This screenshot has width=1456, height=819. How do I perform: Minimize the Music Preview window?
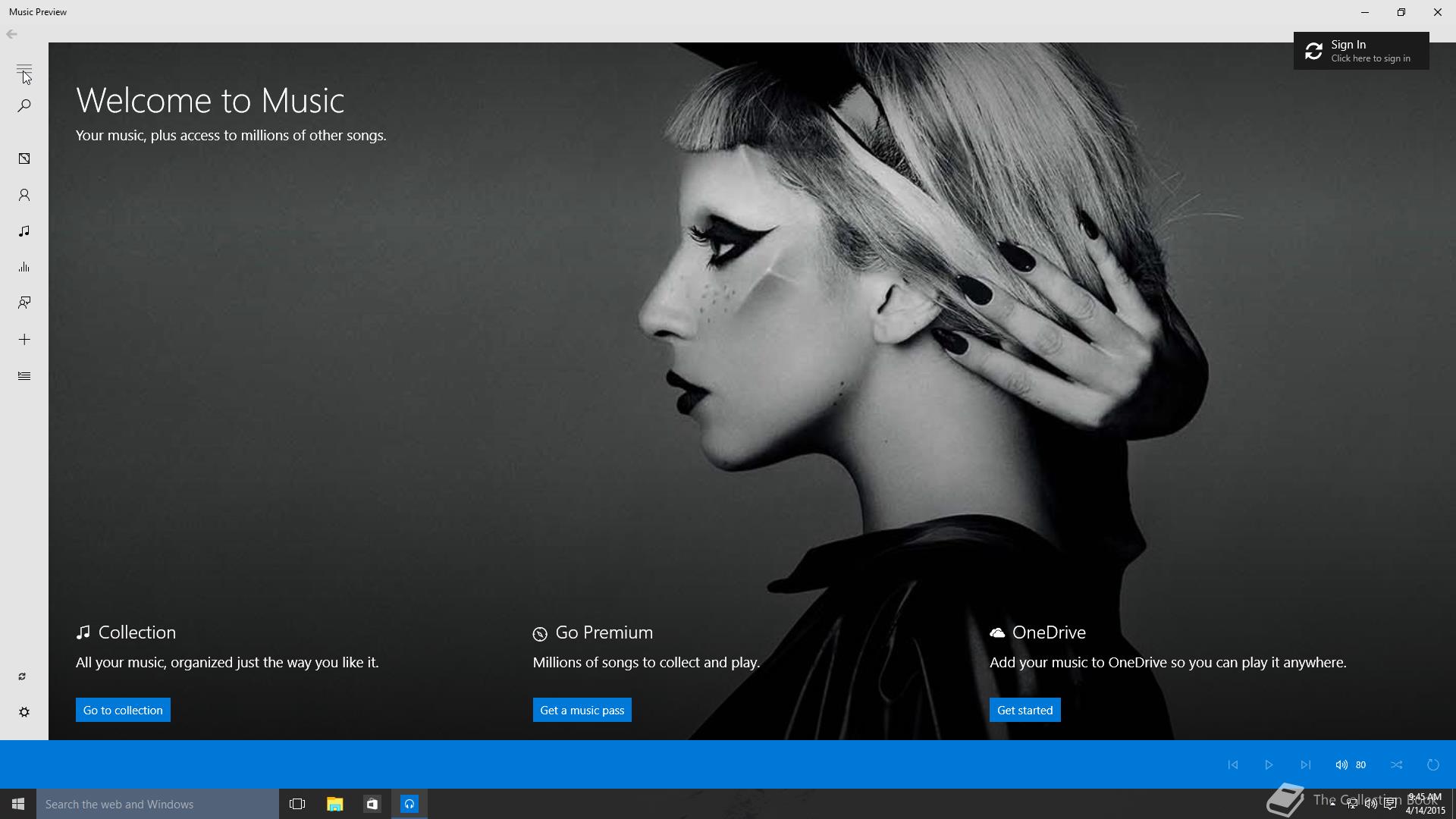[1365, 12]
